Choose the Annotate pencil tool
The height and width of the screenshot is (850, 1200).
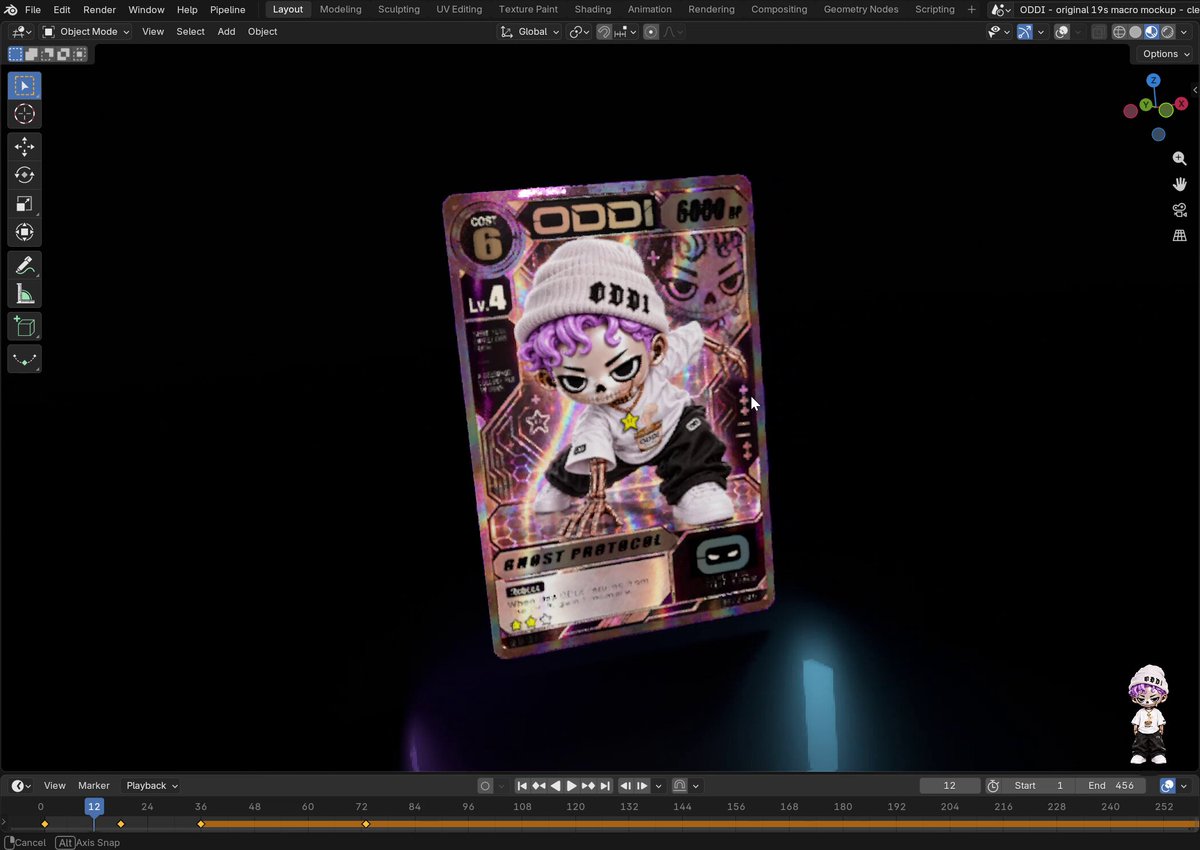[x=25, y=266]
